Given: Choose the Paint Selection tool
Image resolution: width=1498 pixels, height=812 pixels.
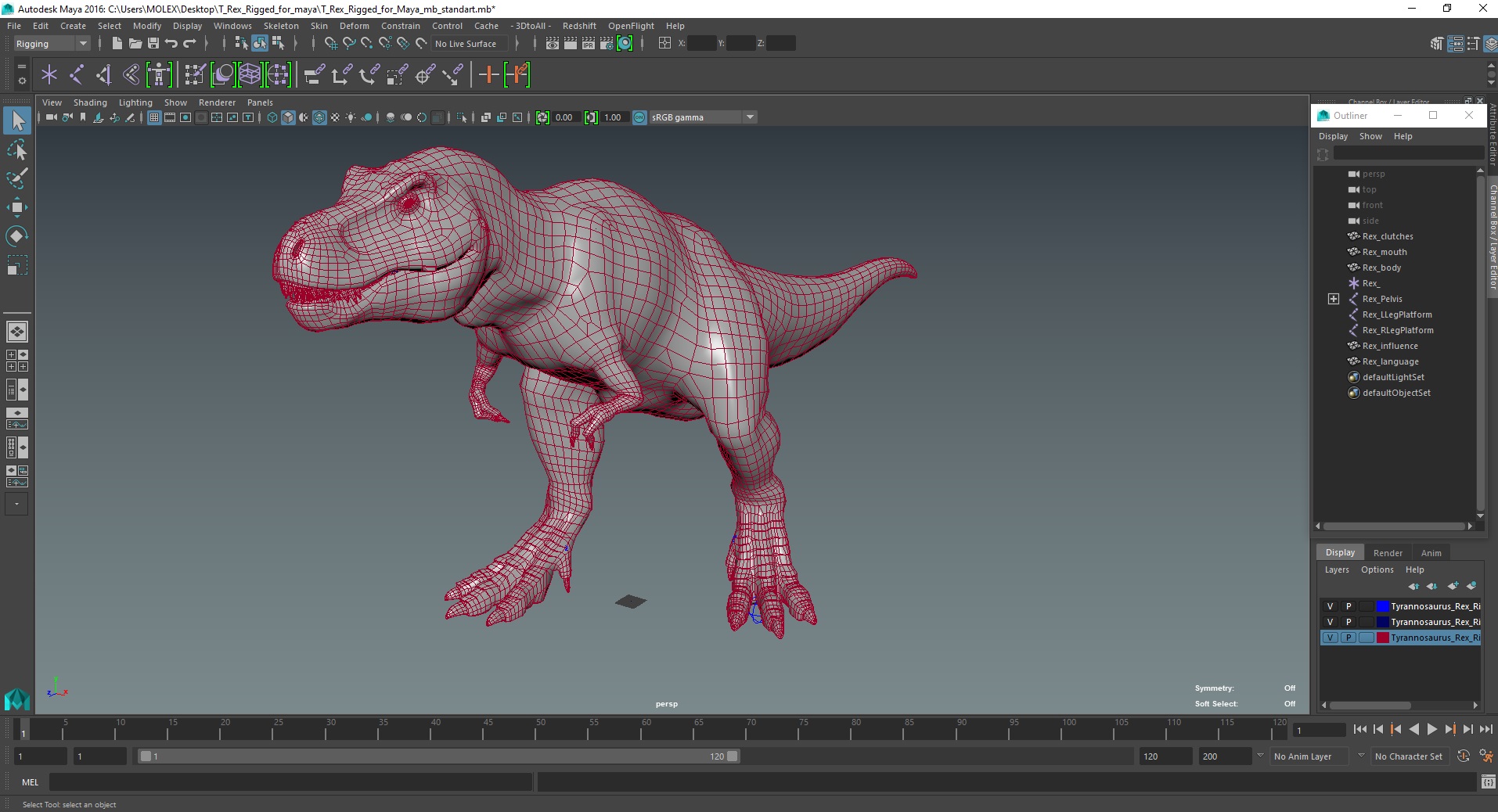Looking at the screenshot, I should [x=17, y=178].
